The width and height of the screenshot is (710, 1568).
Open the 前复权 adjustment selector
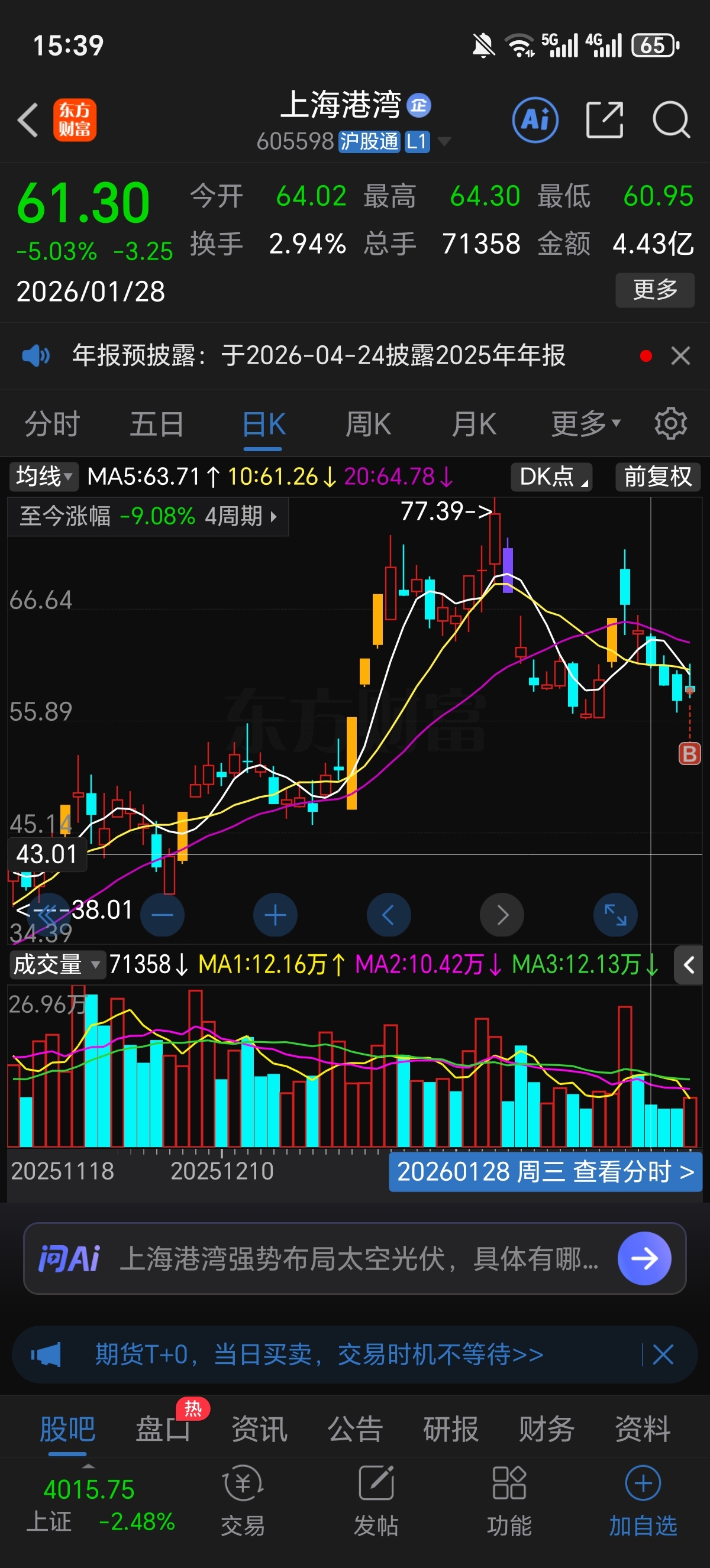[657, 477]
